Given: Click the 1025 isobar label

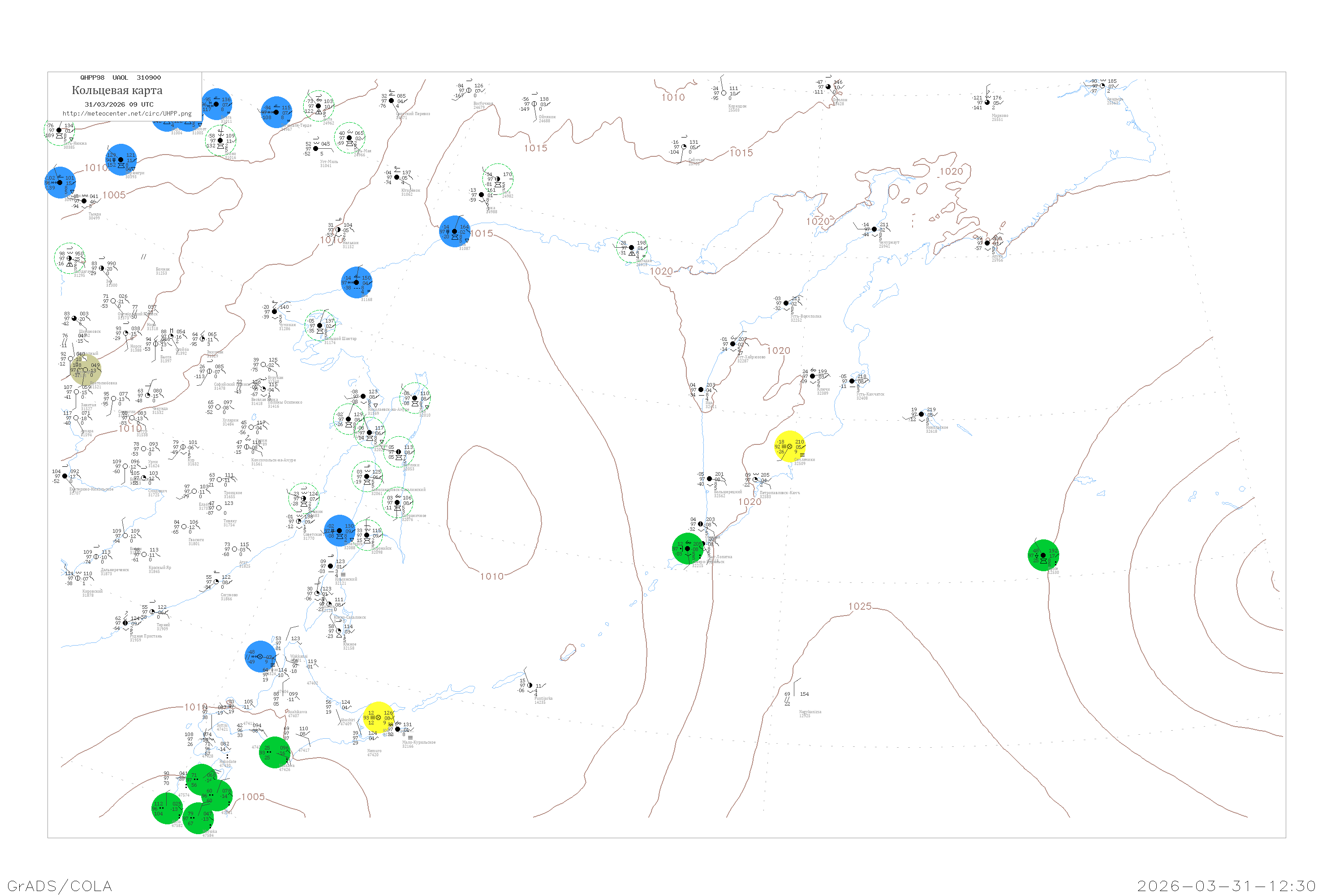Looking at the screenshot, I should 859,606.
